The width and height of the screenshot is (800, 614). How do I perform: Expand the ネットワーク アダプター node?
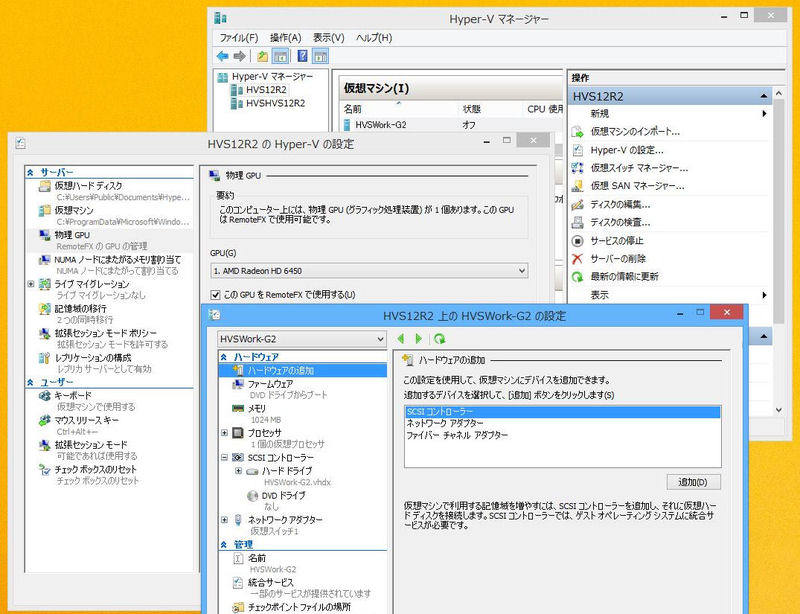(x=224, y=520)
